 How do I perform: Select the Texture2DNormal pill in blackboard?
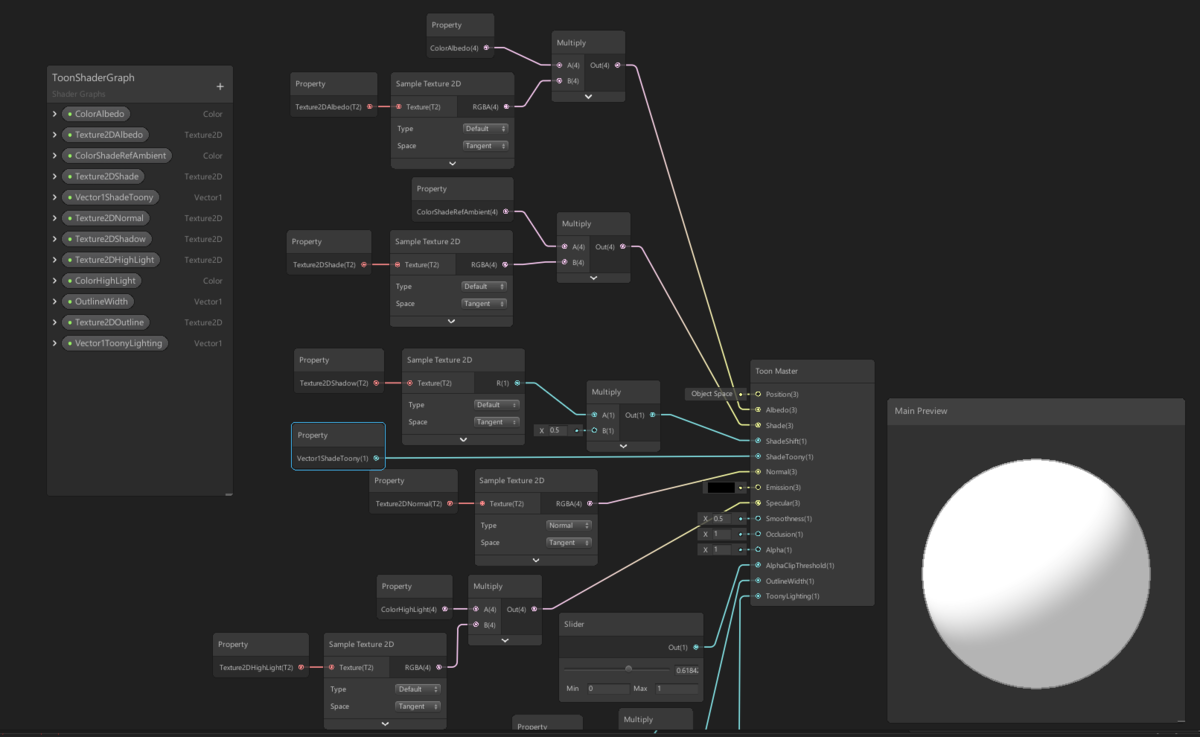106,218
